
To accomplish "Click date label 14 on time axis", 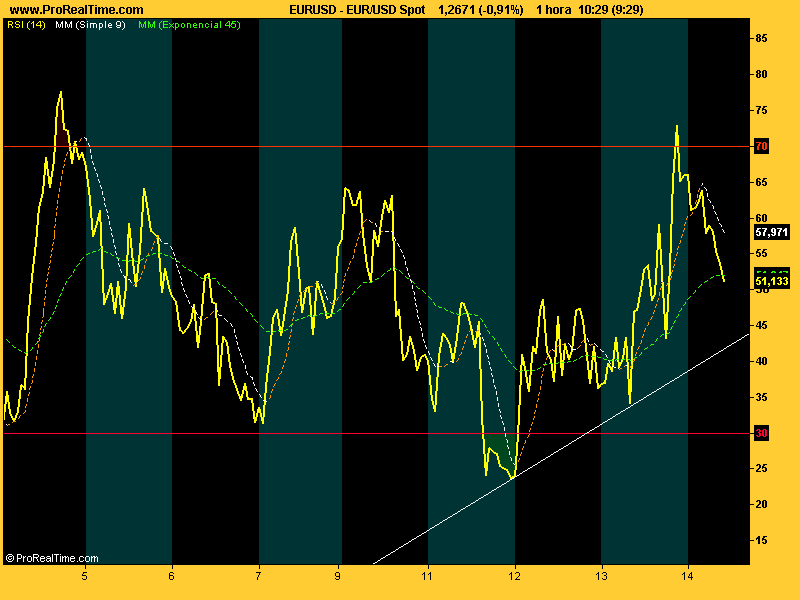I will [x=688, y=577].
